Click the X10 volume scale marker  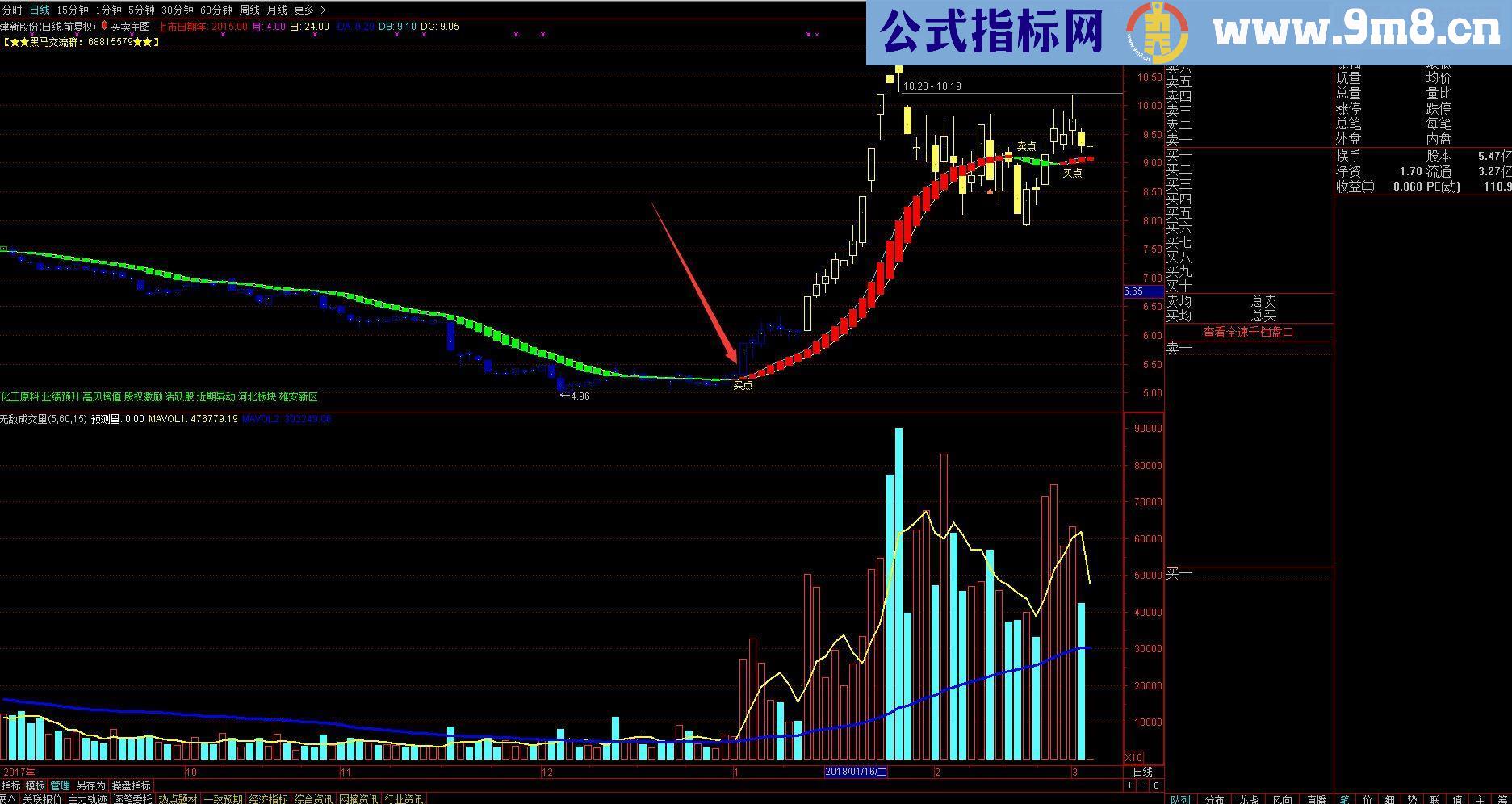pyautogui.click(x=1133, y=758)
